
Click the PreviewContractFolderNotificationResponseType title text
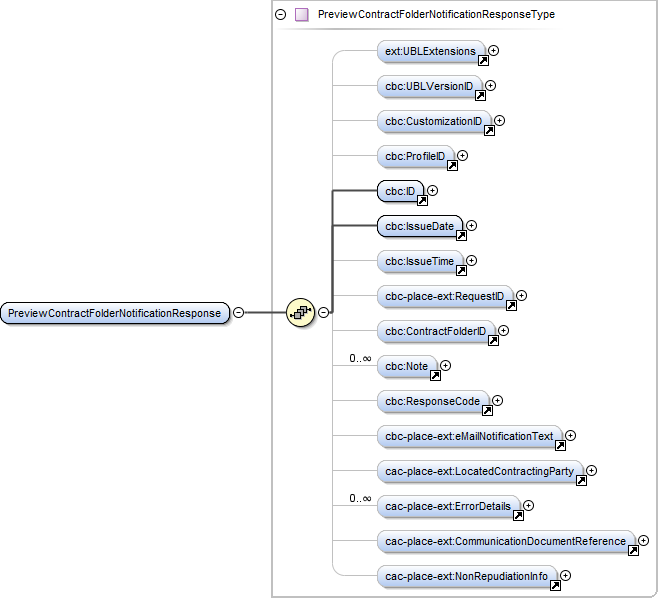[x=435, y=15]
